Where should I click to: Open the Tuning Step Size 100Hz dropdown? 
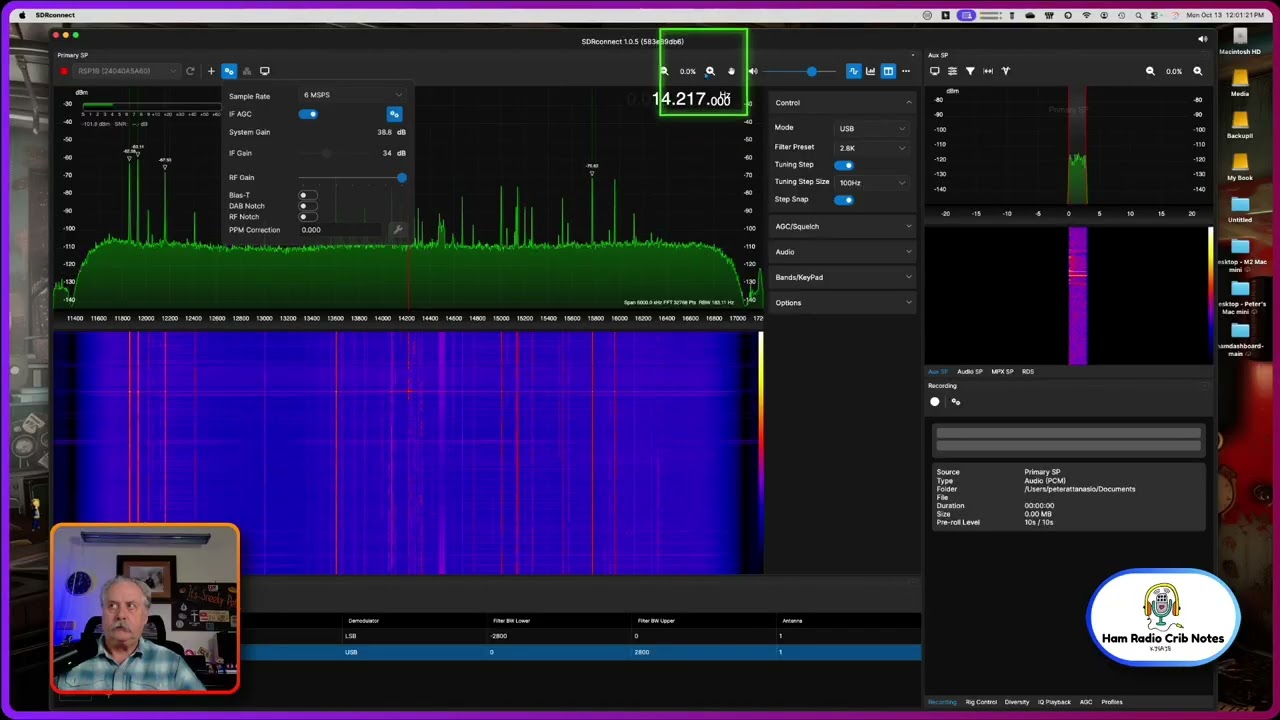point(872,183)
